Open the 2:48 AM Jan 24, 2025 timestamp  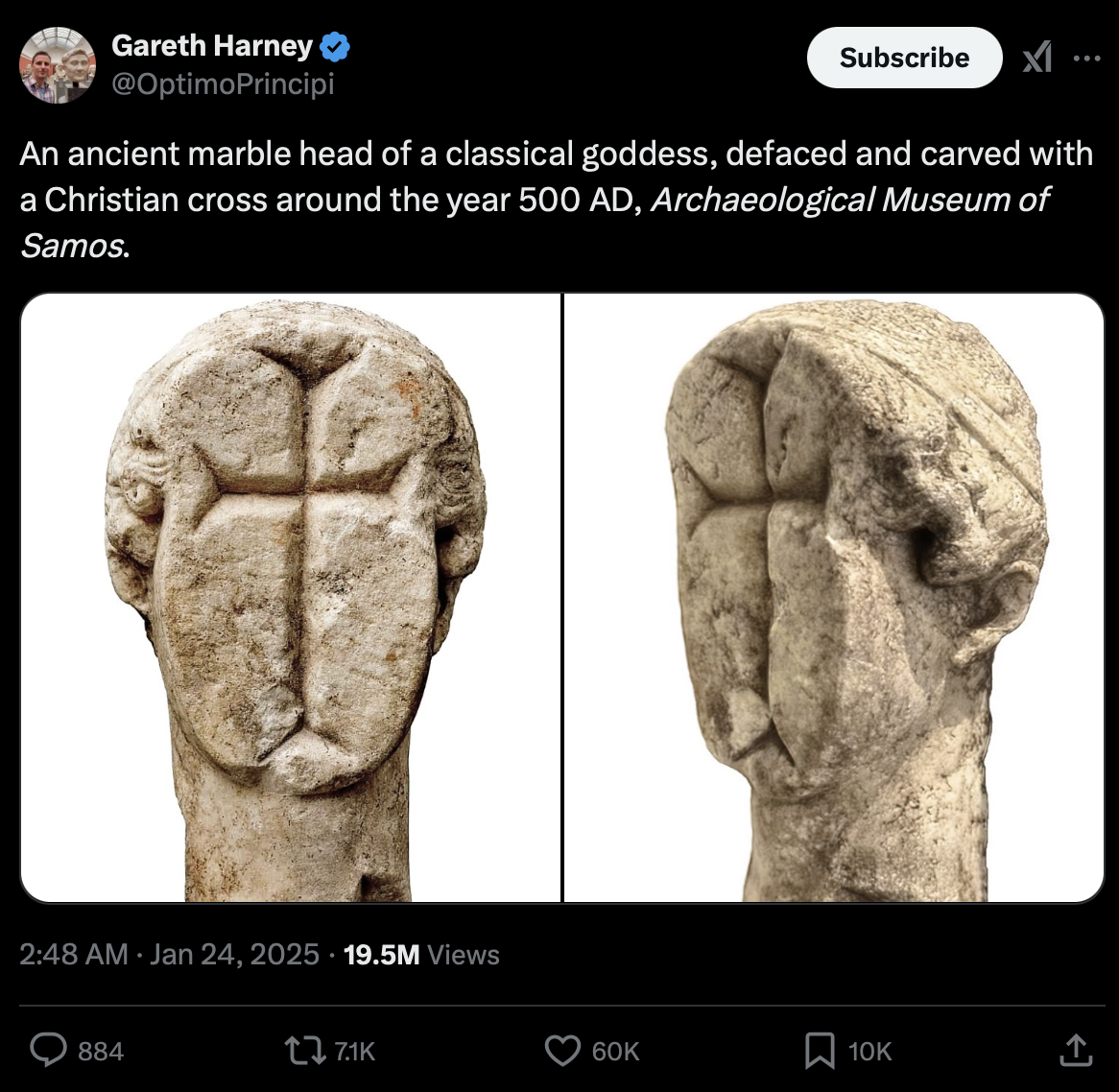click(169, 954)
